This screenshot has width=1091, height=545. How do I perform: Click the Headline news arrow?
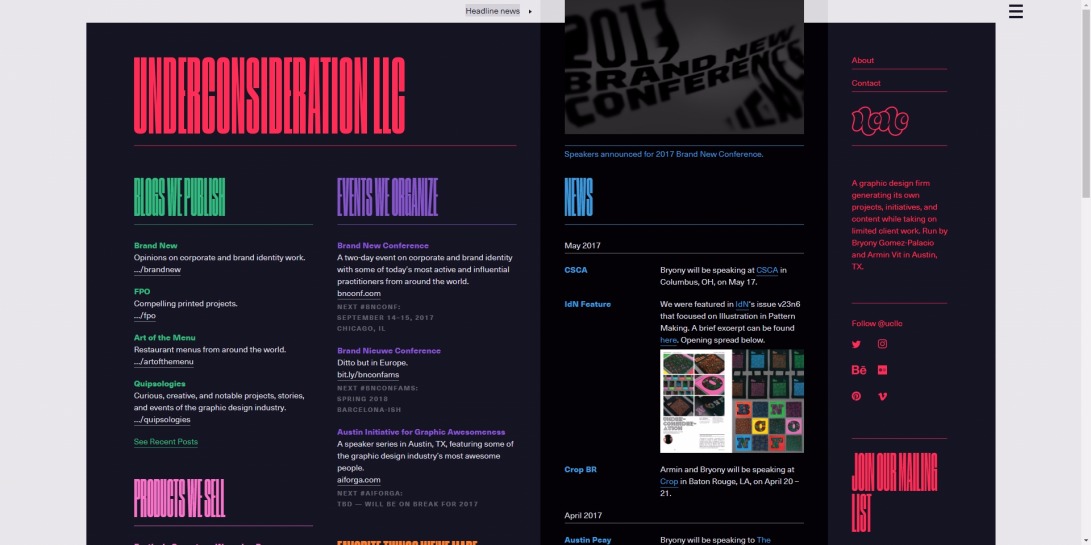530,11
